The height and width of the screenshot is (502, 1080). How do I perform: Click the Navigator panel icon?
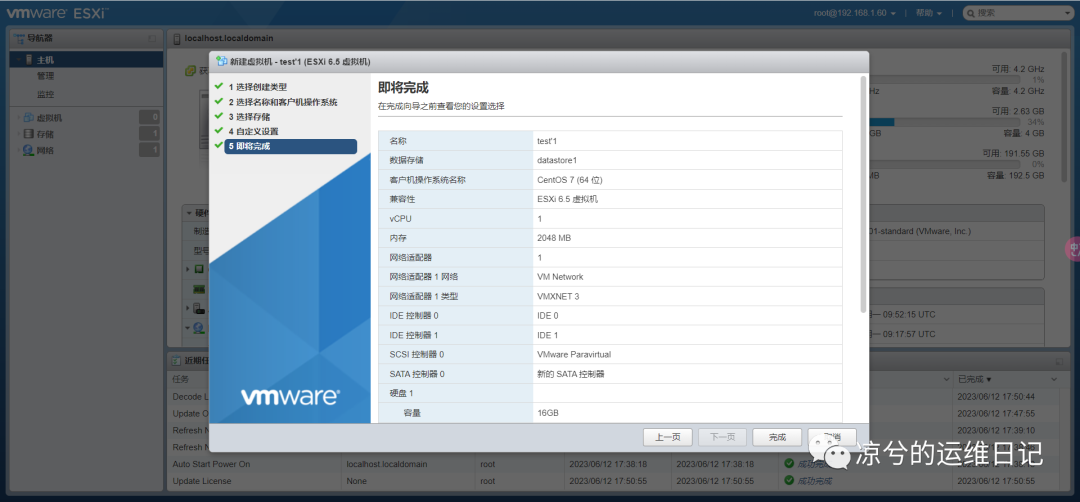point(20,39)
